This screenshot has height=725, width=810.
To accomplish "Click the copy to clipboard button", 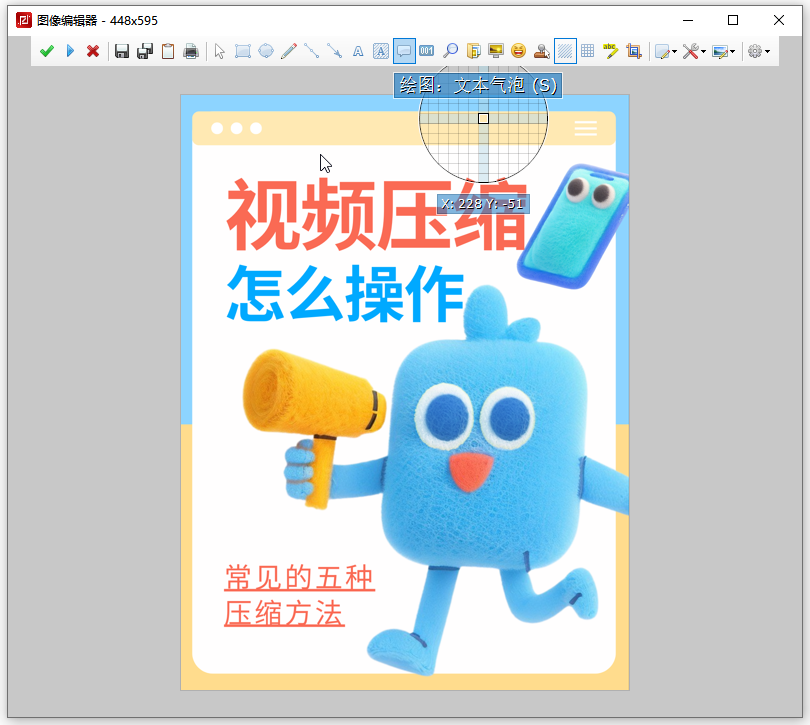I will click(168, 51).
